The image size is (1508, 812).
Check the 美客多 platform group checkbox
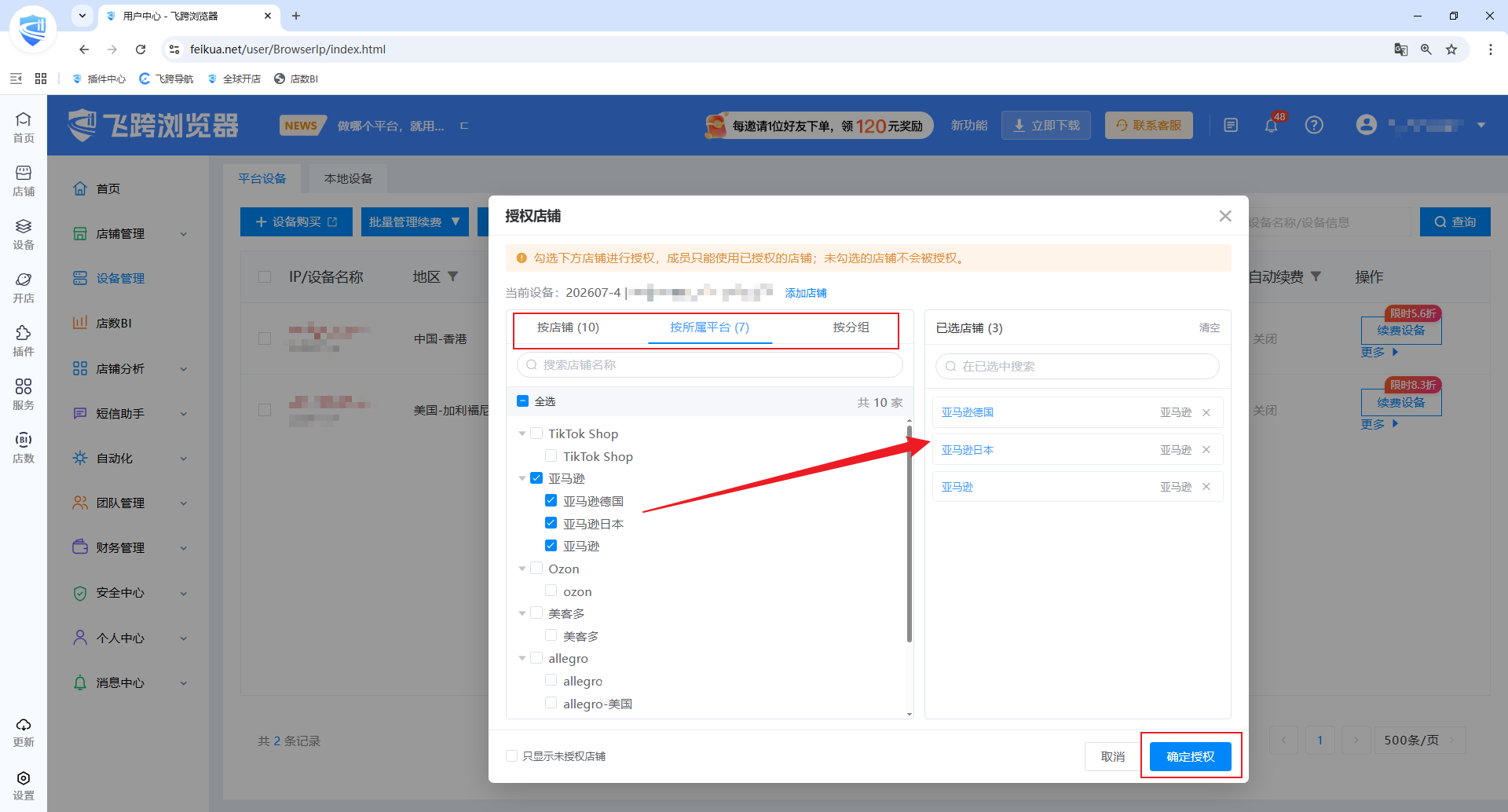pyautogui.click(x=536, y=613)
